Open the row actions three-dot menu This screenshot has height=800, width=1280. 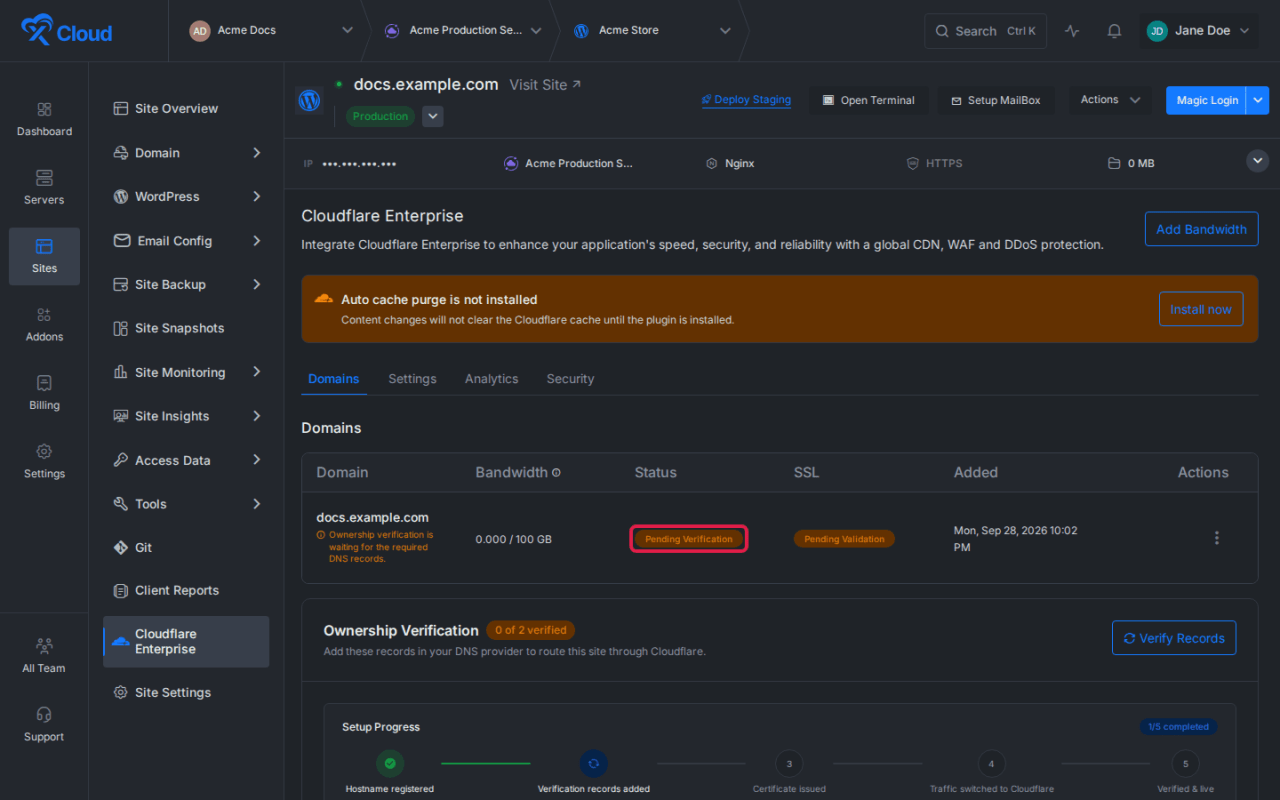1217,538
